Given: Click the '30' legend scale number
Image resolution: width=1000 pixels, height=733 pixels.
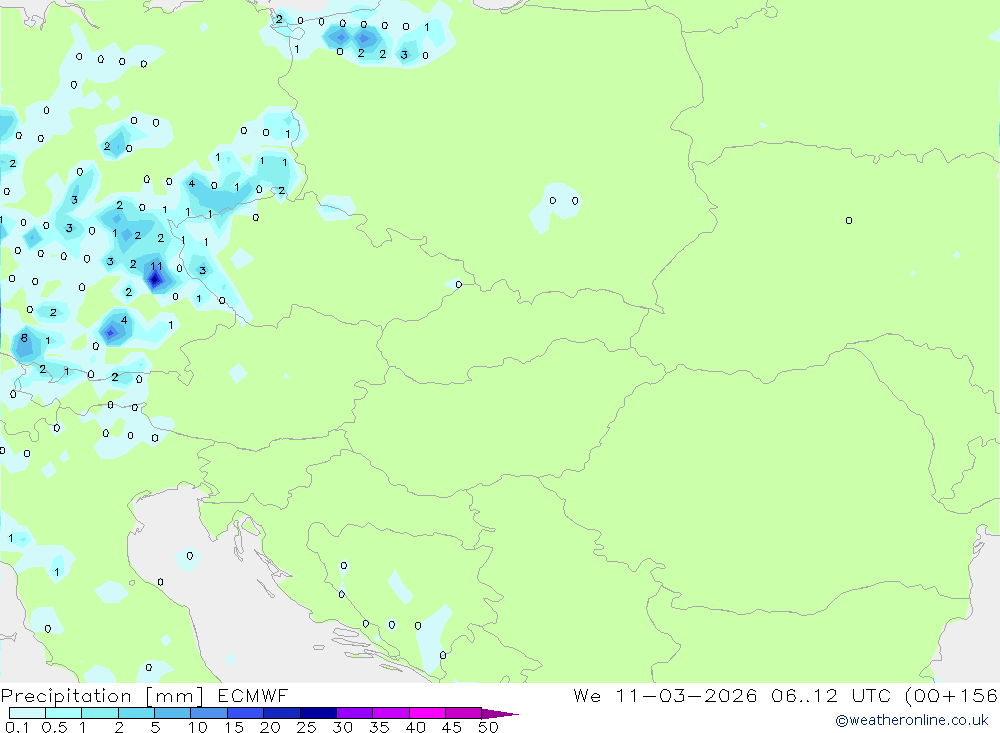Looking at the screenshot, I should click(x=342, y=727).
